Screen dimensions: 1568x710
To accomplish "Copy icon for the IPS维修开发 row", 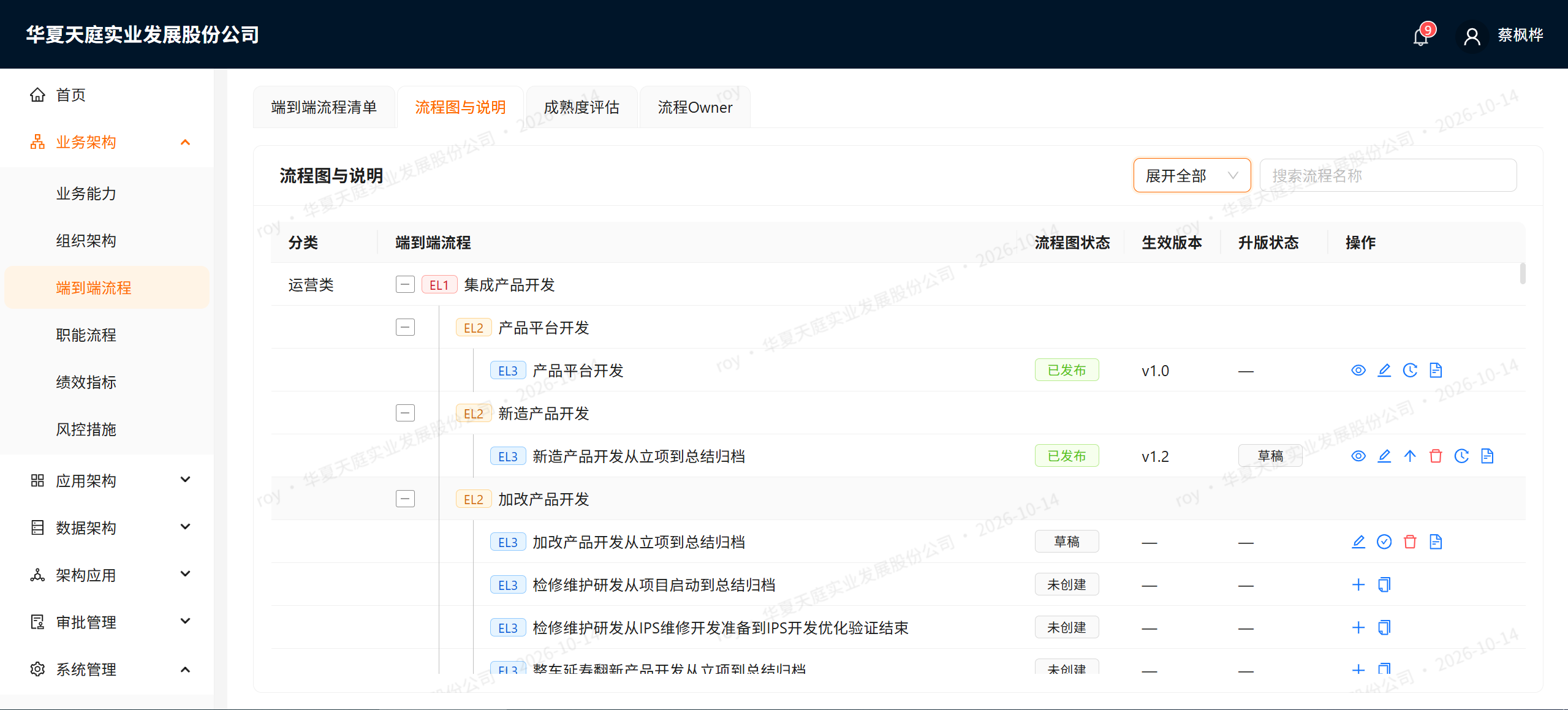I will [x=1384, y=628].
